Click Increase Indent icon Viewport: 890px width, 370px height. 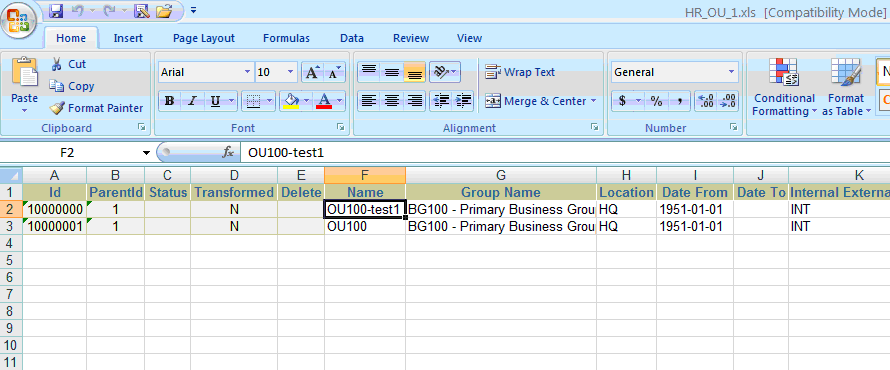(x=463, y=102)
